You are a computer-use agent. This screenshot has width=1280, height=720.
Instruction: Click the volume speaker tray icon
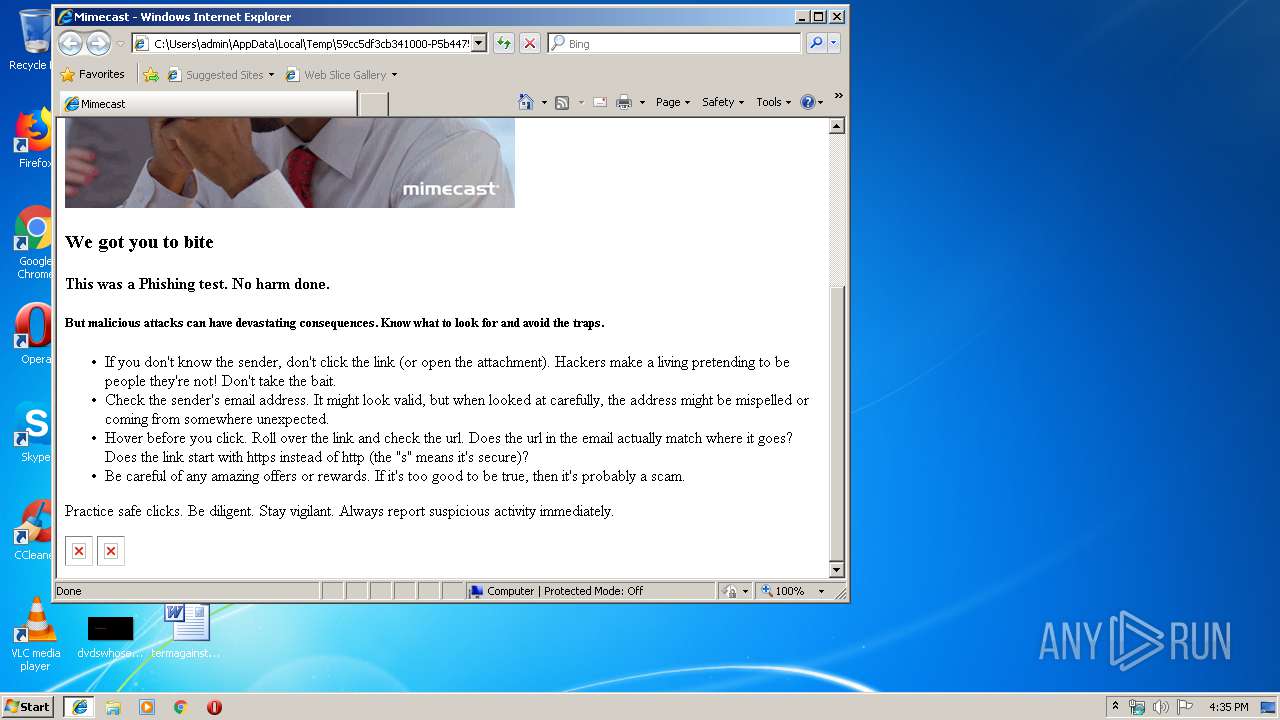1161,707
